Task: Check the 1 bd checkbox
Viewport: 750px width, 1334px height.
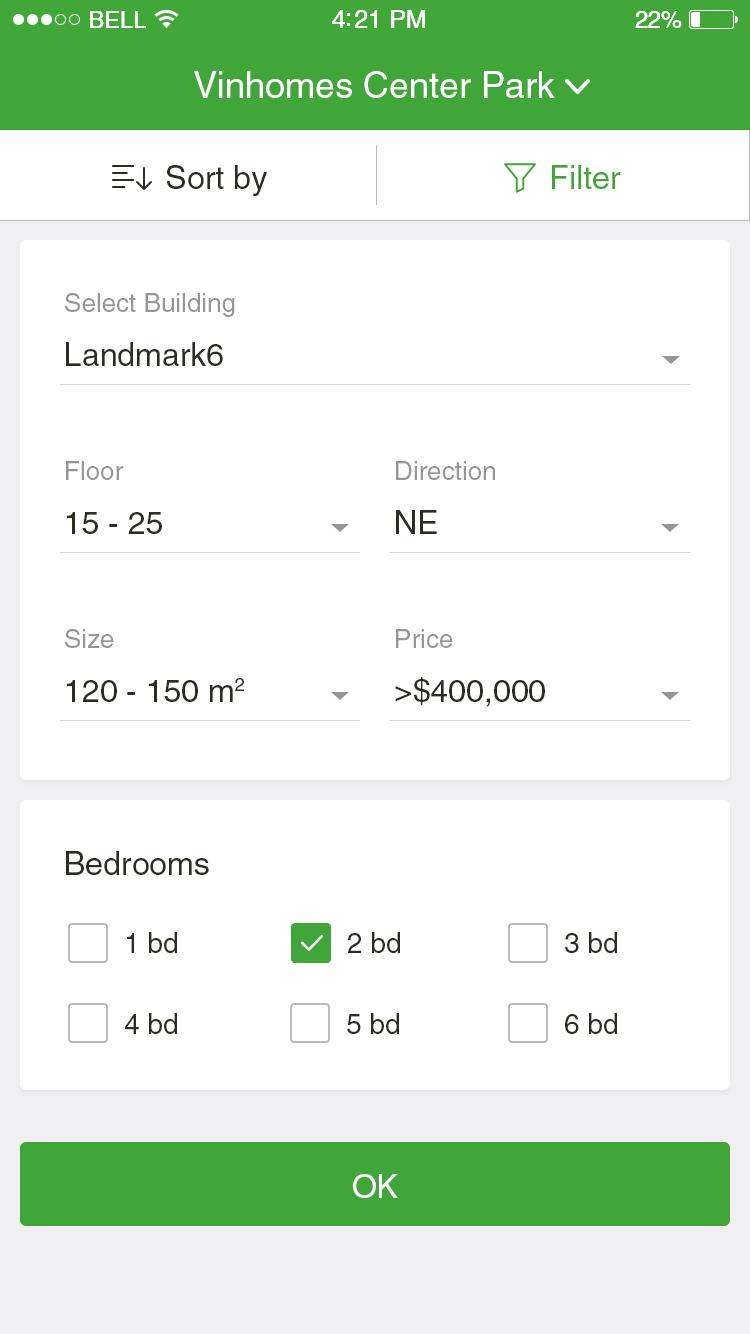Action: [x=88, y=943]
